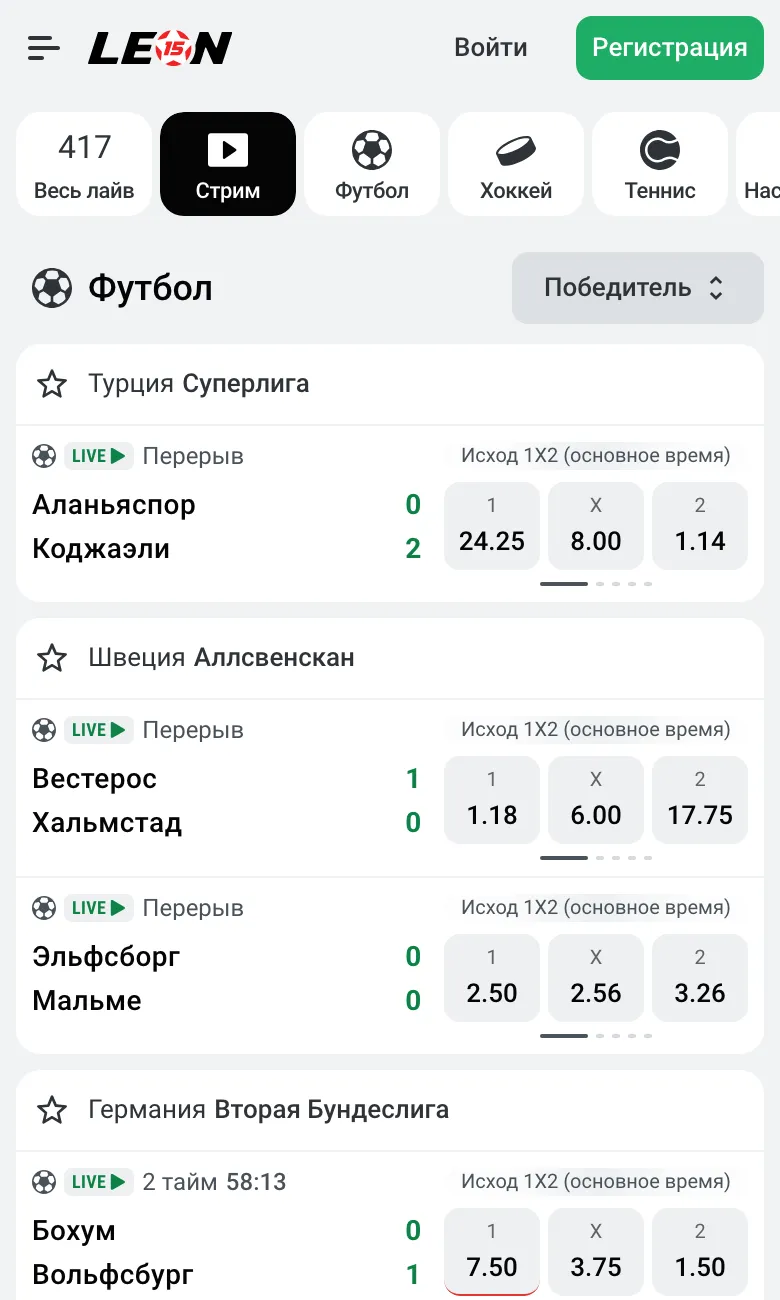Open the Победитель market dropdown
This screenshot has height=1300, width=780.
[638, 288]
